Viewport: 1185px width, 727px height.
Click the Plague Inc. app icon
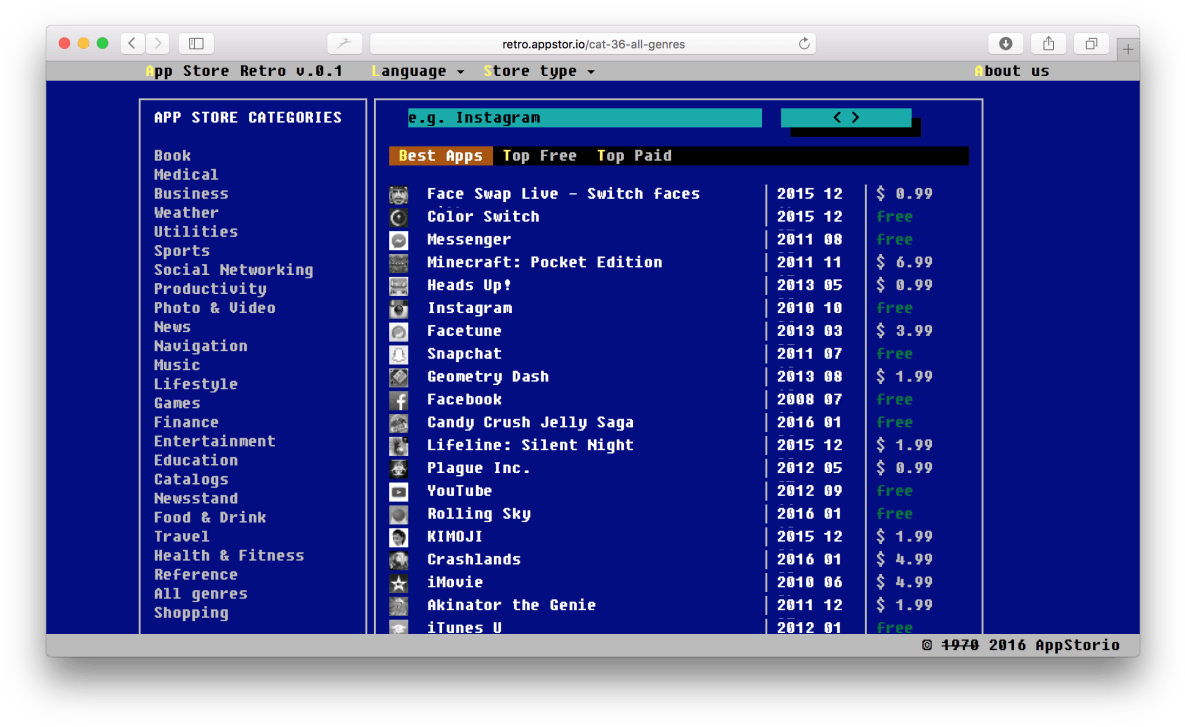[x=398, y=469]
